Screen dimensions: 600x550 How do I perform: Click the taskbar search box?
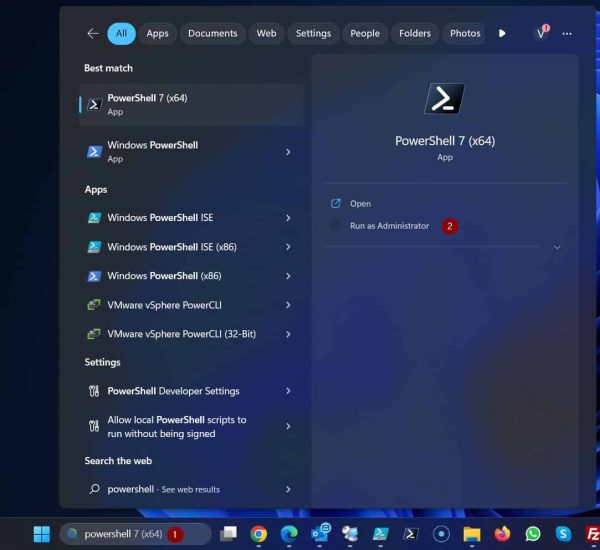[x=135, y=534]
